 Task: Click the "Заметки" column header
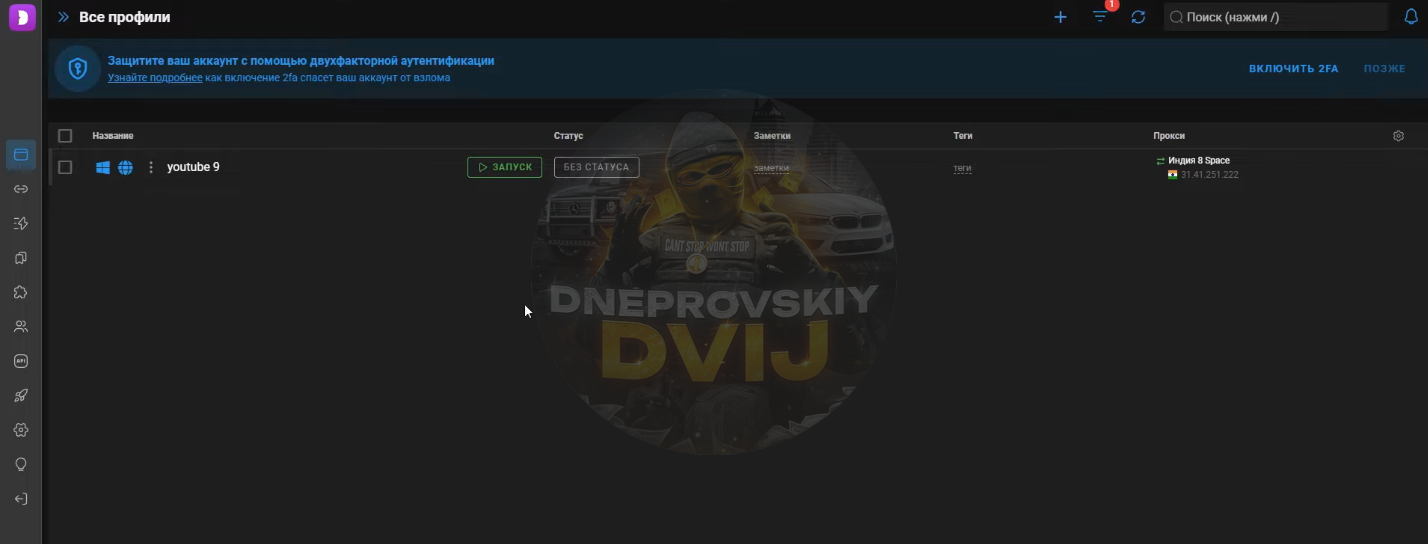point(772,136)
